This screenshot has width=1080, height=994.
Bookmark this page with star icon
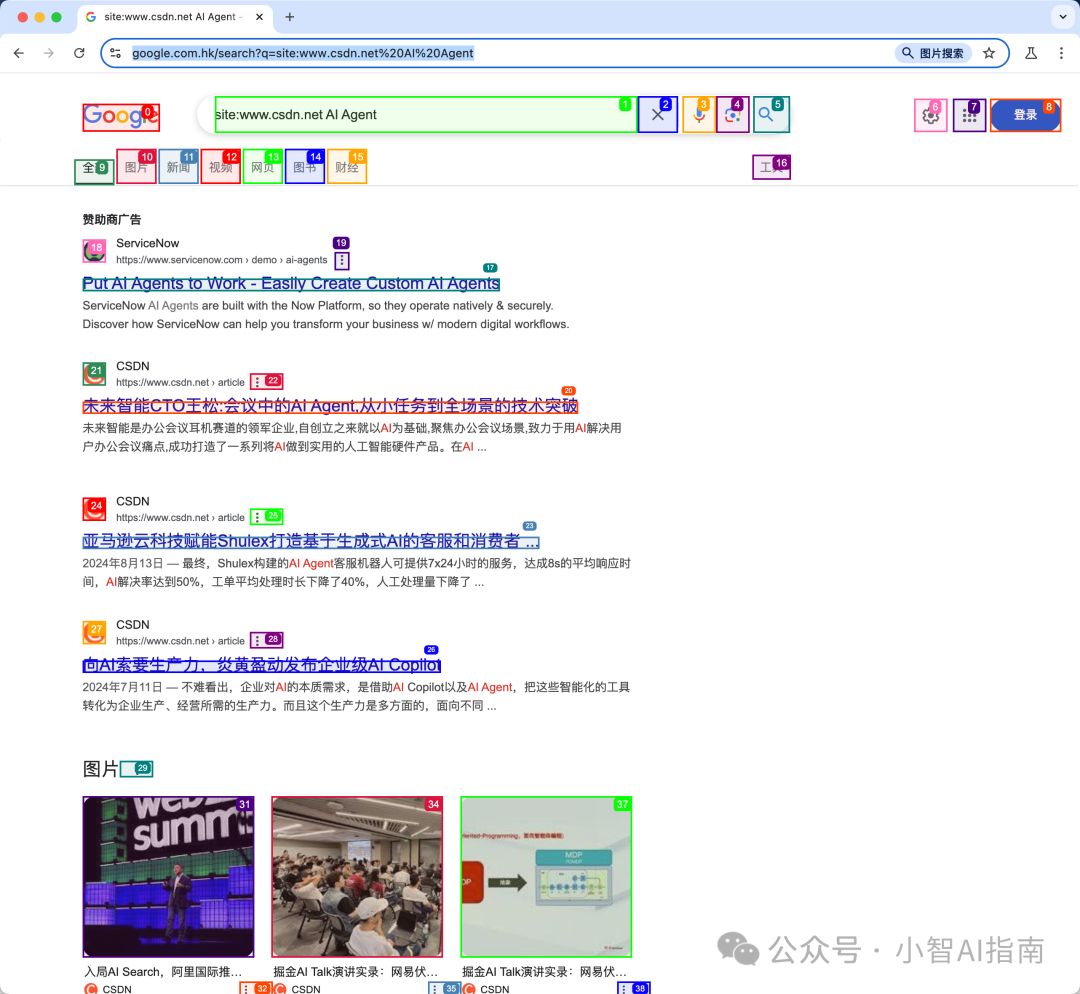[x=989, y=53]
